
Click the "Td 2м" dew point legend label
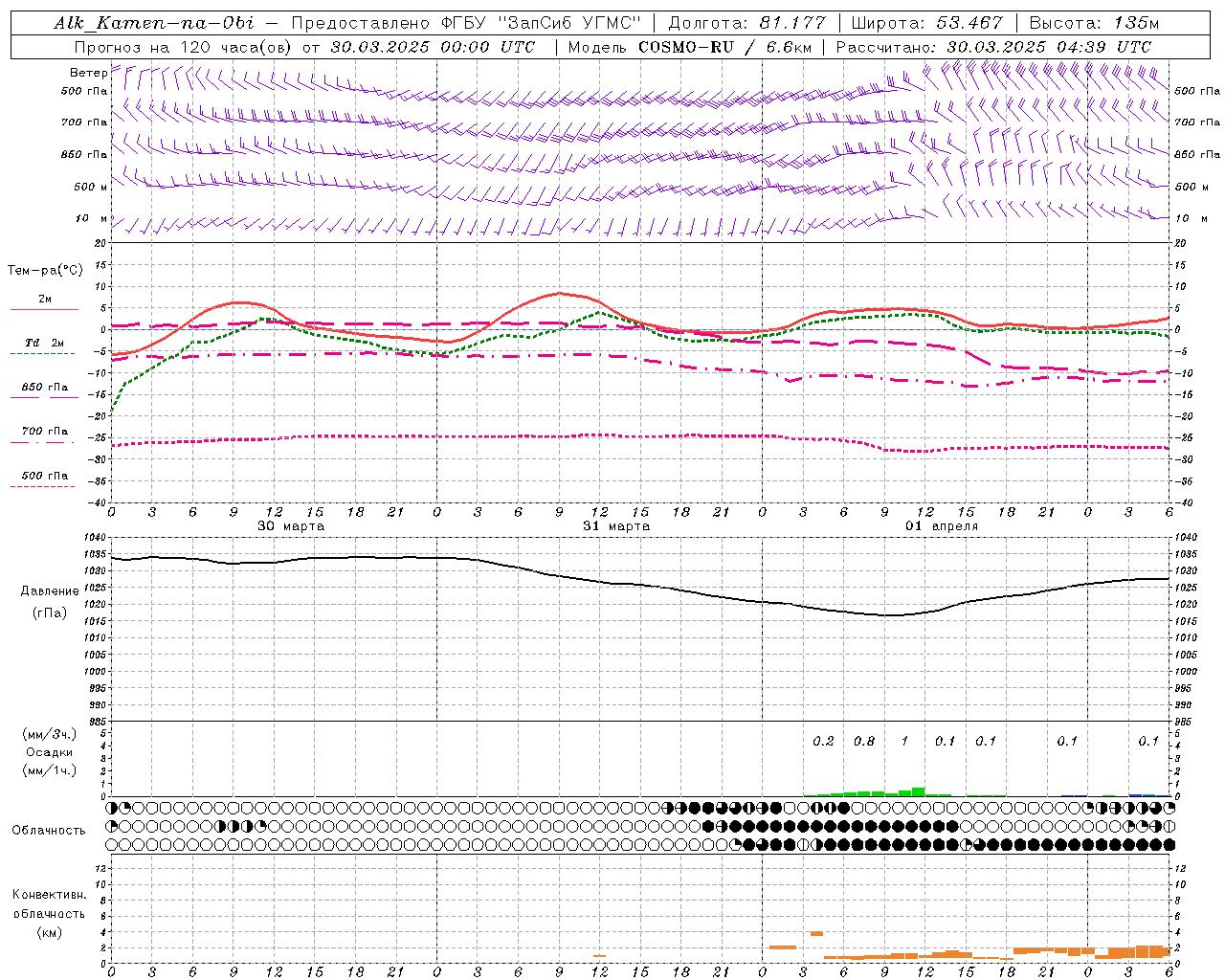click(45, 343)
